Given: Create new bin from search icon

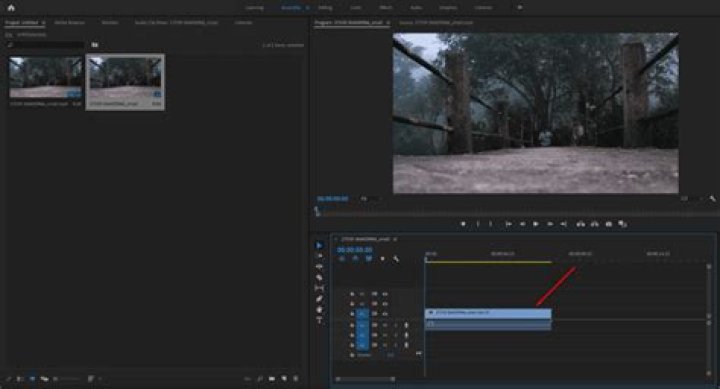Looking at the screenshot, I should (x=95, y=45).
